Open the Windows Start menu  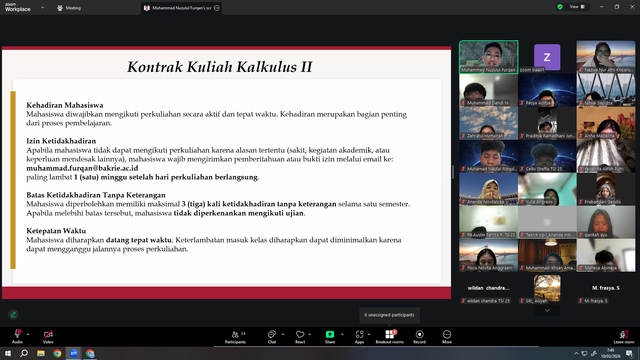[x=8, y=353]
